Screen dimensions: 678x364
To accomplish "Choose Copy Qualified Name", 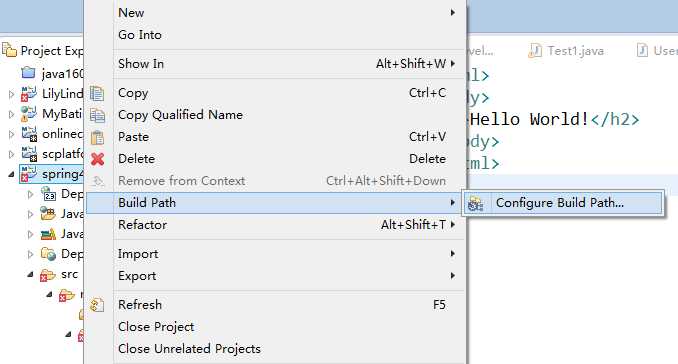I will coord(275,115).
